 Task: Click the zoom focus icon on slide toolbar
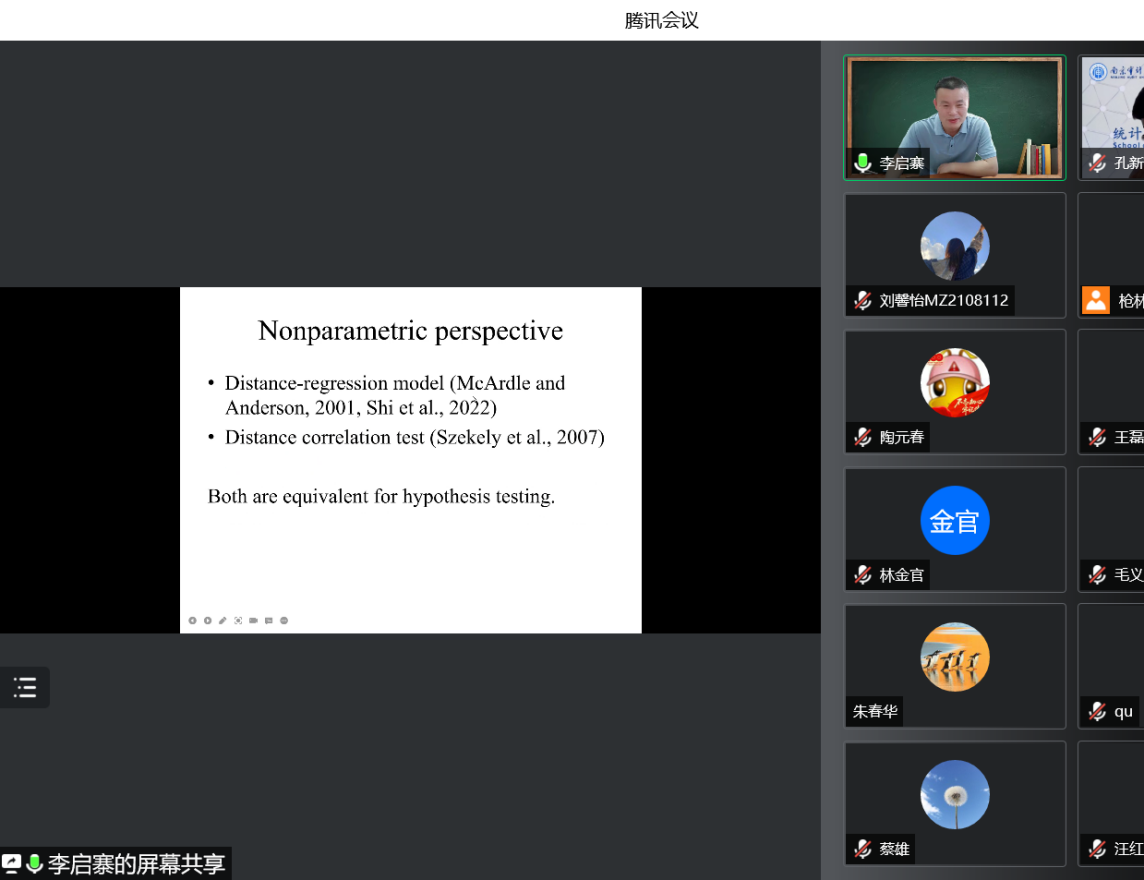pos(238,621)
